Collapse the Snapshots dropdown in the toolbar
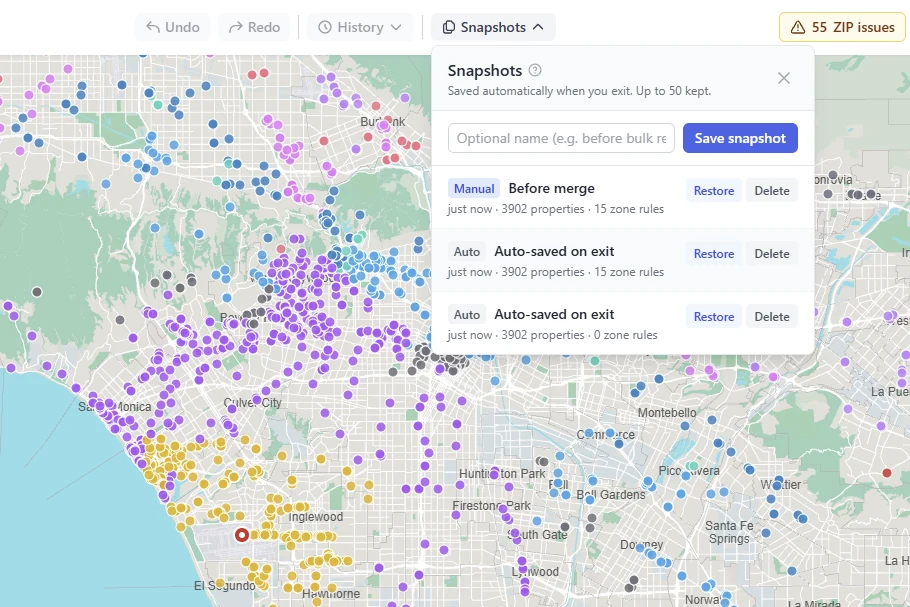Screen dimensions: 910x607 493,27
